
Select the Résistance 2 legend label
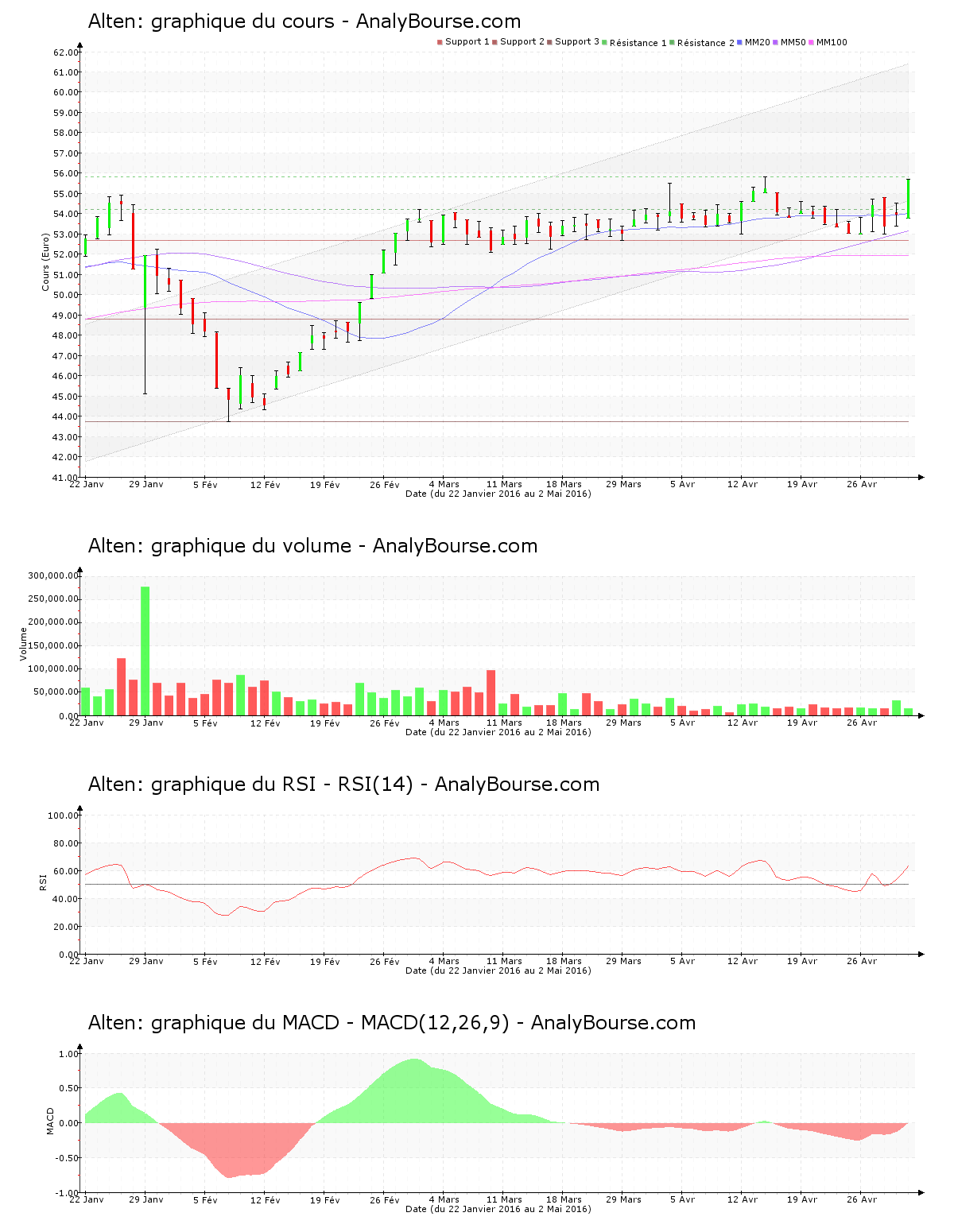tap(706, 43)
